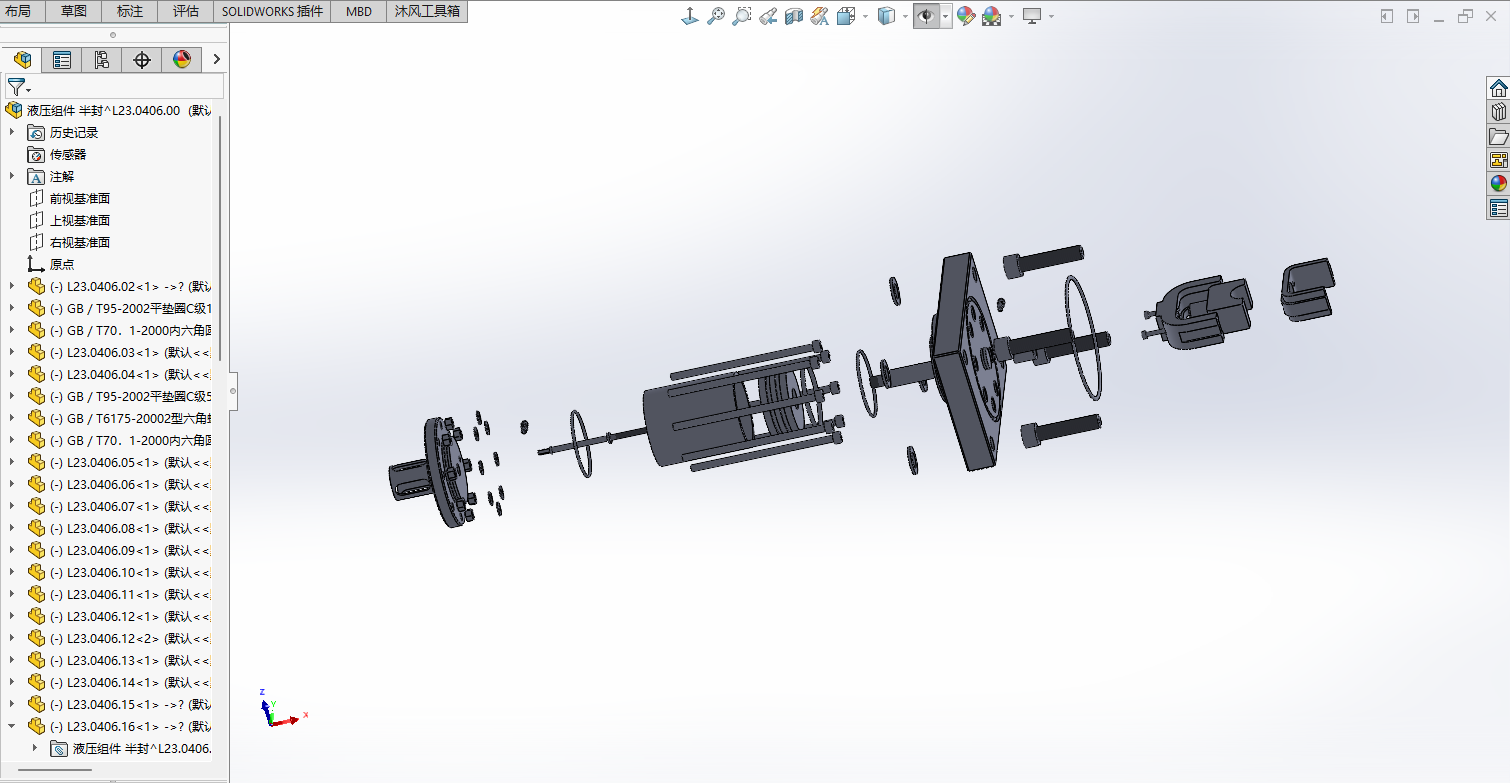Screen dimensions: 1510x783
Task: Click the View Orientation cube icon
Action: pyautogui.click(x=845, y=16)
